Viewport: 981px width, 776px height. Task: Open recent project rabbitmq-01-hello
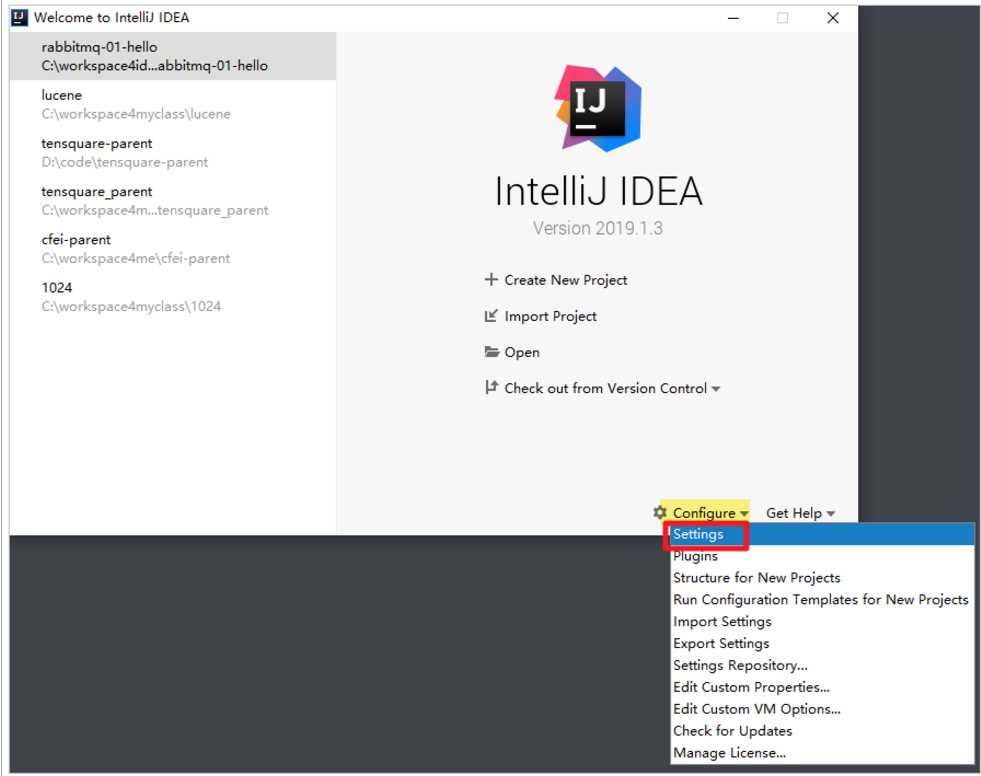173,56
